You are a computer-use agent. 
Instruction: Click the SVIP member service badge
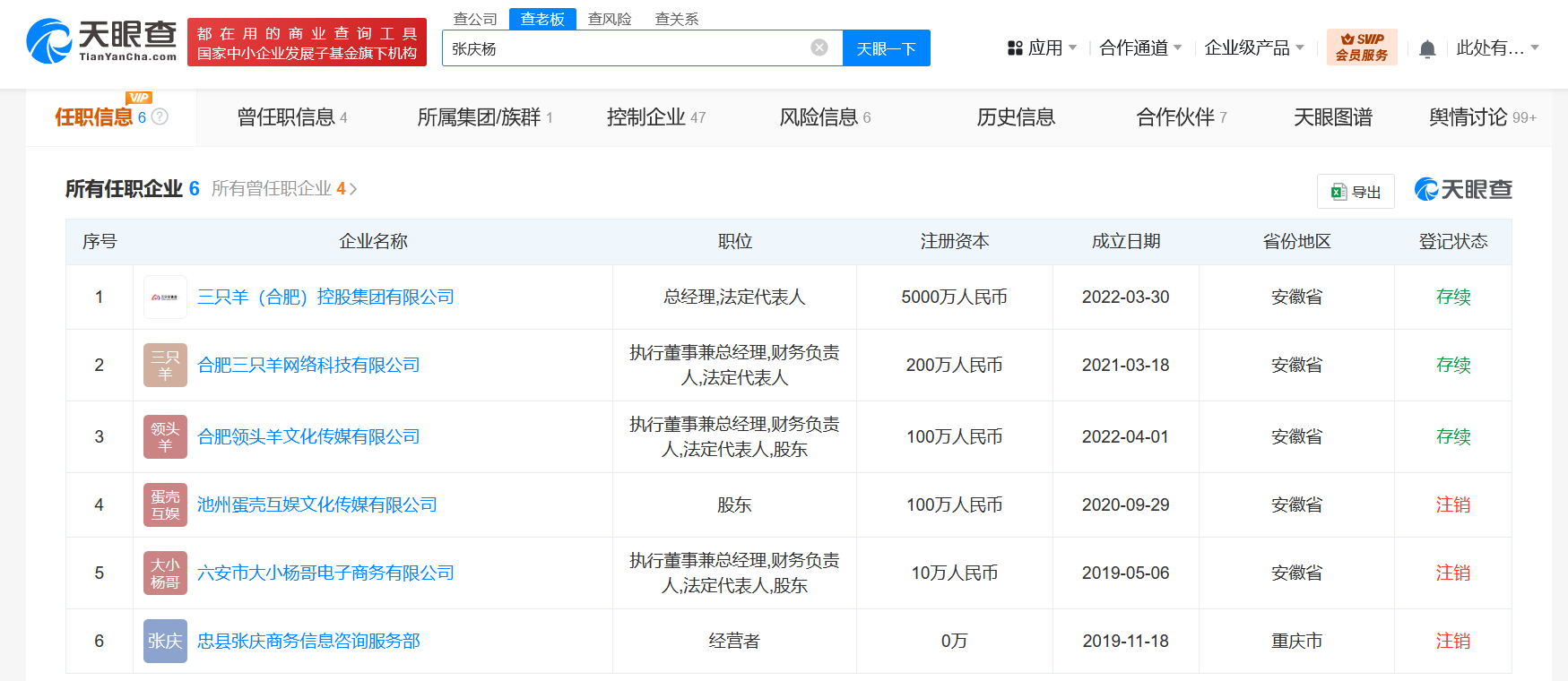pos(1362,47)
